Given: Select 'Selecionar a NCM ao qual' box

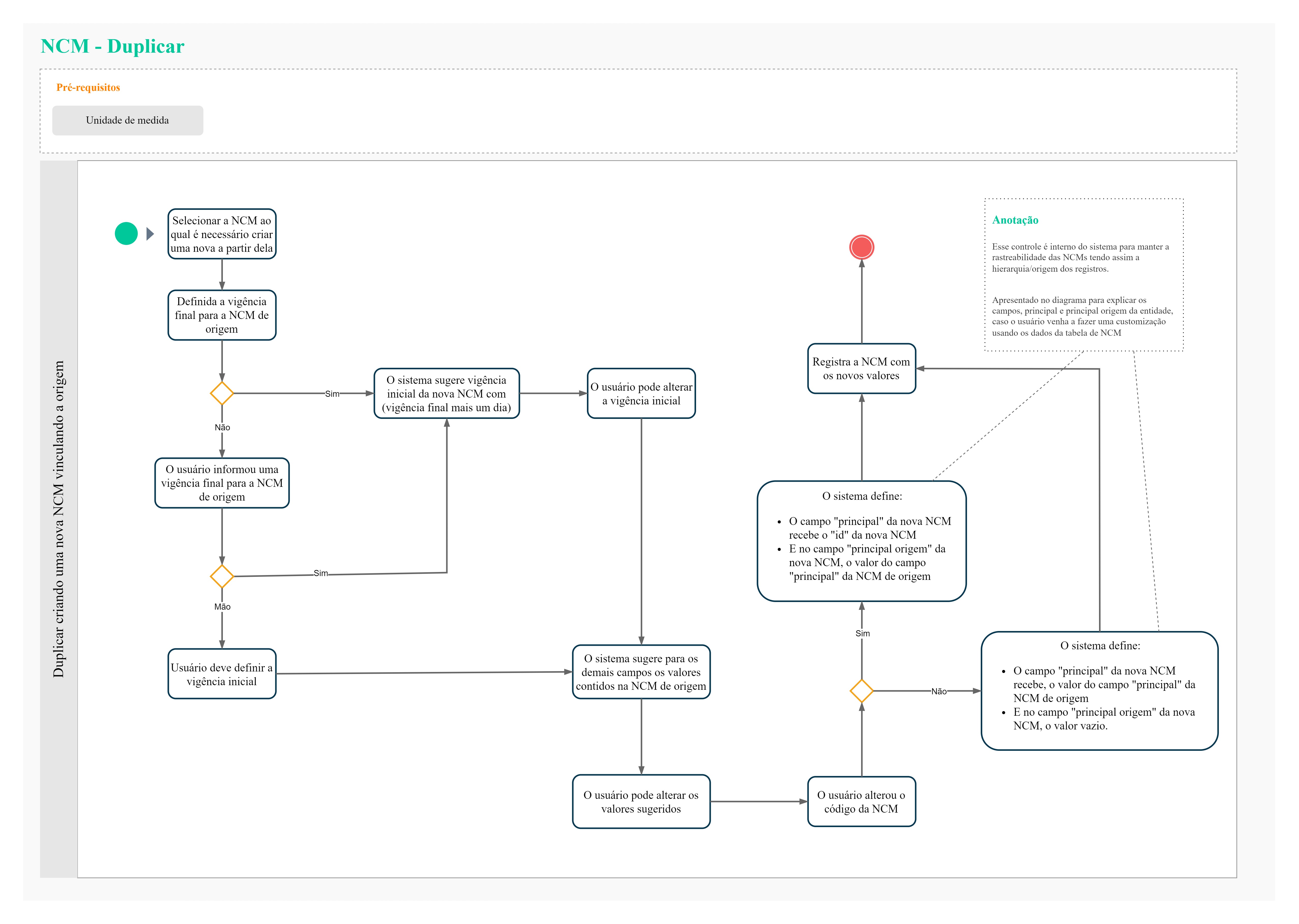Looking at the screenshot, I should [222, 234].
